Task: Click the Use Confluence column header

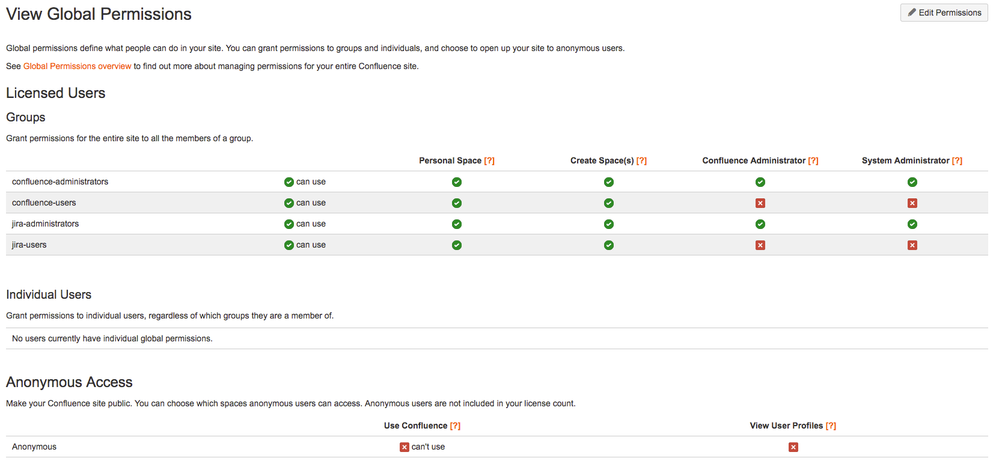Action: point(415,426)
